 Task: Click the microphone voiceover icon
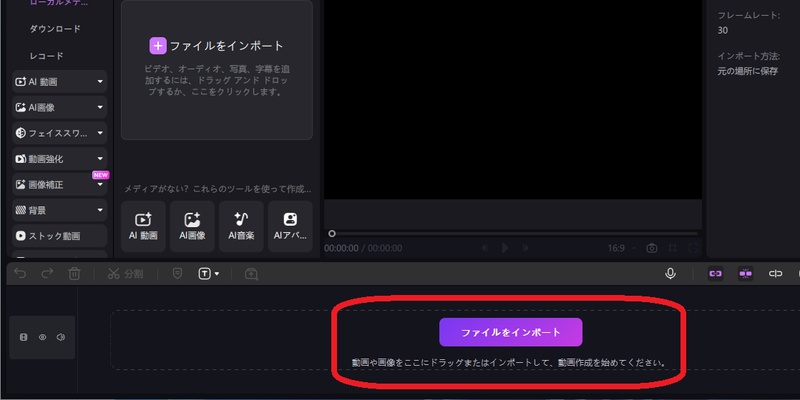click(x=670, y=274)
